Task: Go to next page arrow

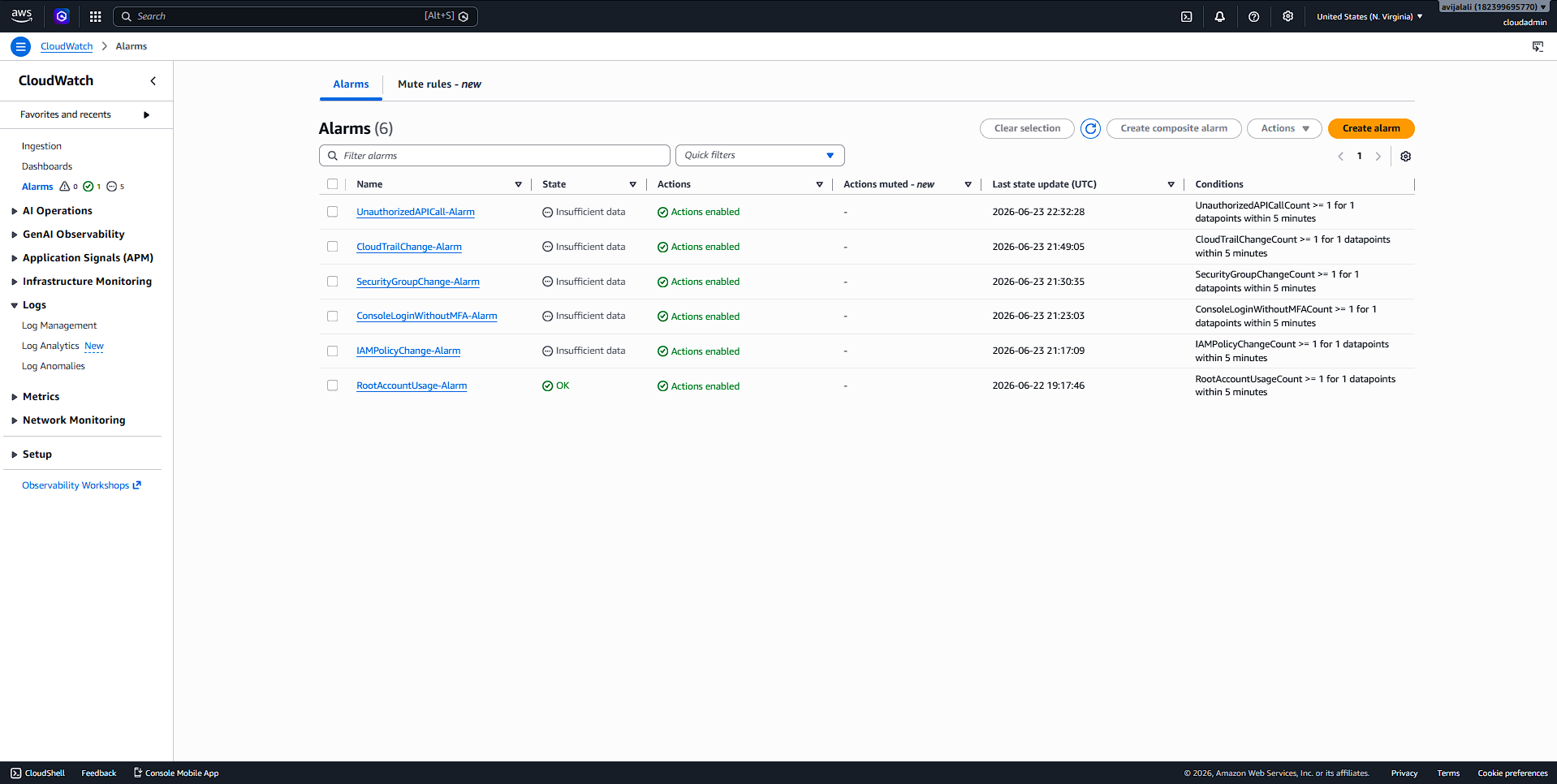Action: coord(1378,156)
